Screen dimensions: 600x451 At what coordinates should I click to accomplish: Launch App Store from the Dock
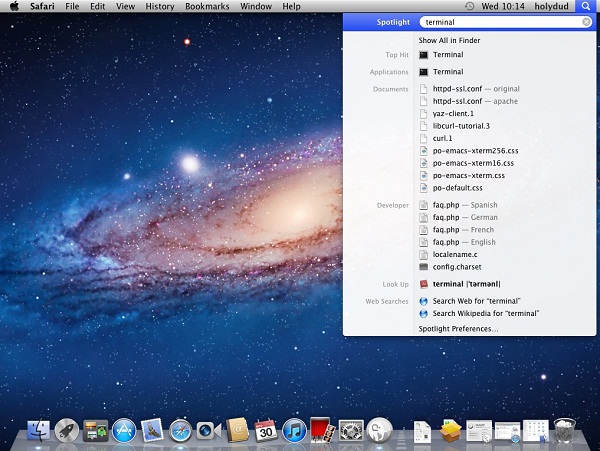[x=124, y=430]
